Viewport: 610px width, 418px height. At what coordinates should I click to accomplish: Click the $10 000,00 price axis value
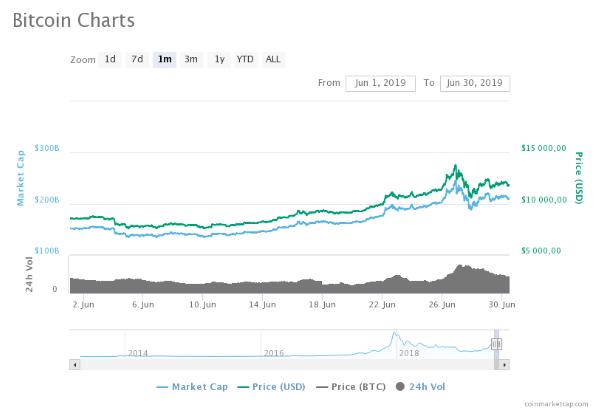point(544,200)
